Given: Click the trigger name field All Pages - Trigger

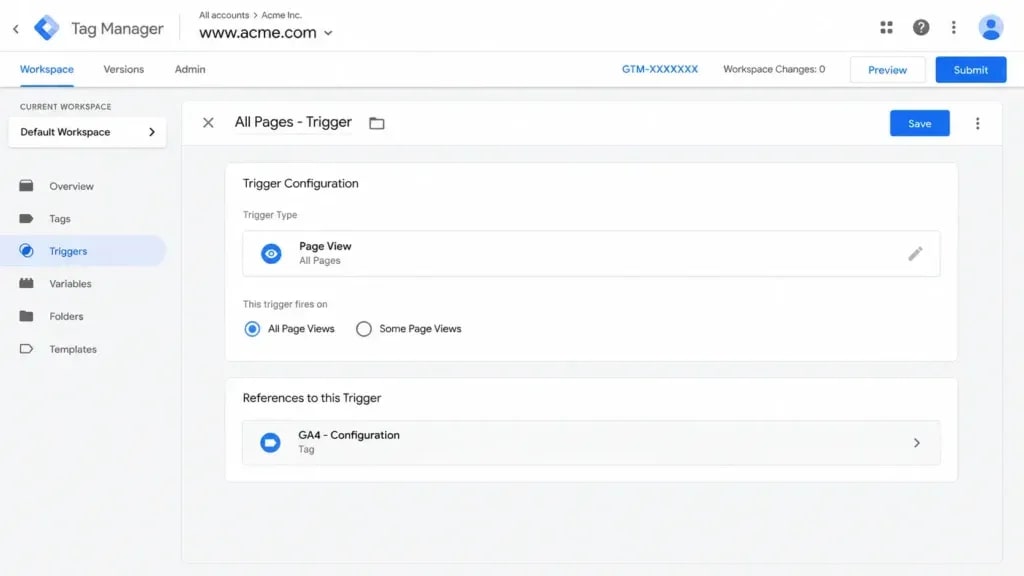Looking at the screenshot, I should point(293,122).
